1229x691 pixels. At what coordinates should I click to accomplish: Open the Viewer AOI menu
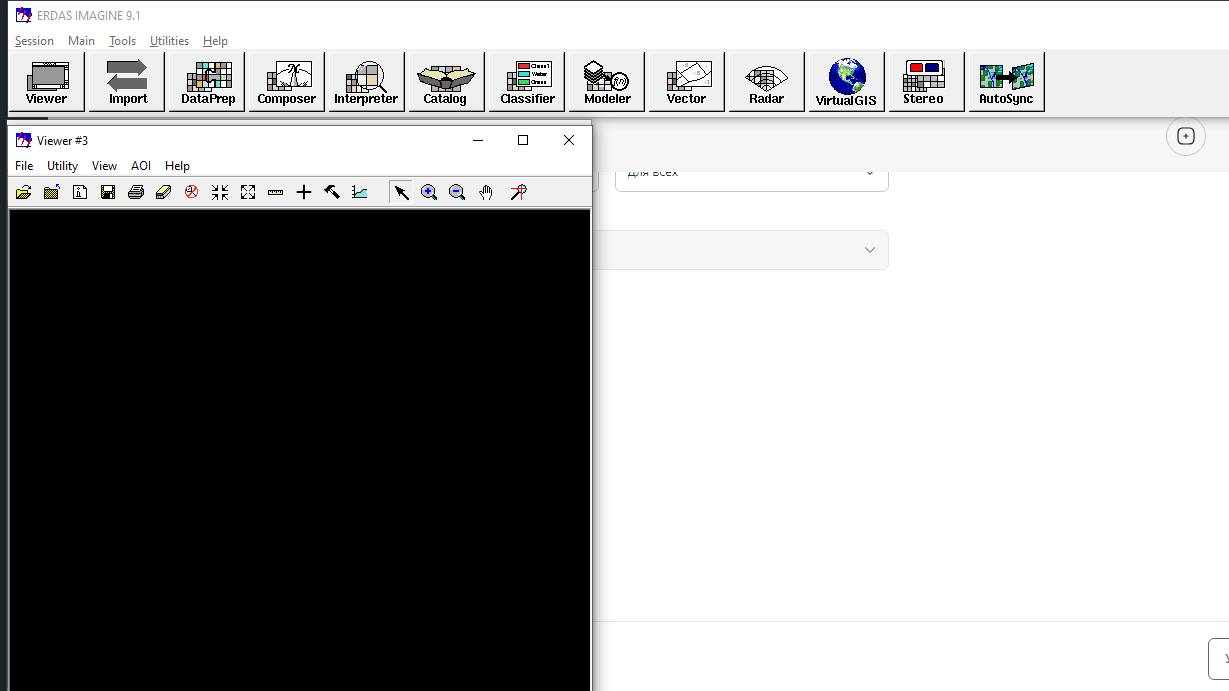pos(141,166)
